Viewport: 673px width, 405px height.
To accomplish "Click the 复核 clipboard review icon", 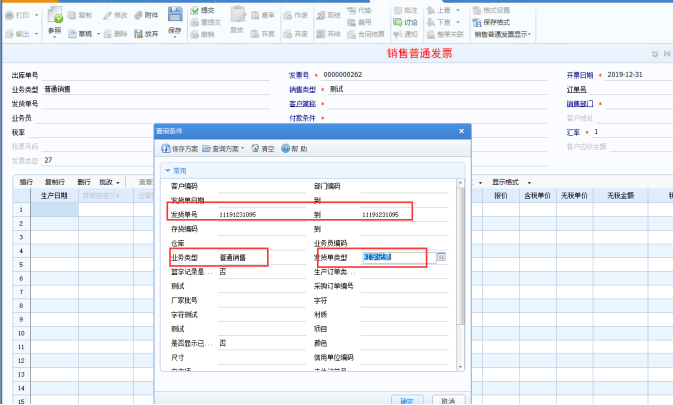I will [237, 14].
